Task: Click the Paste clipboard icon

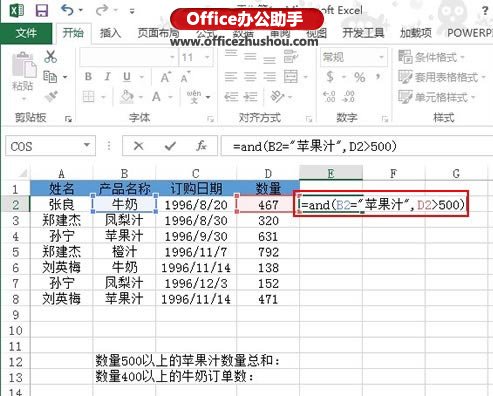Action: [x=23, y=65]
